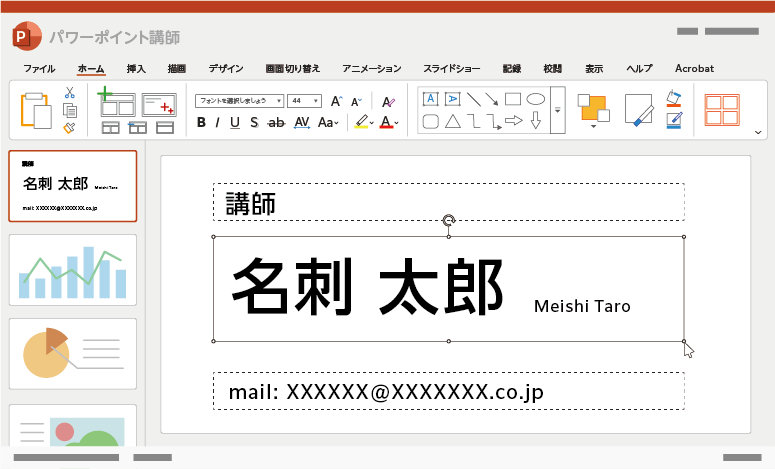Screen dimensions: 775x469
Task: Expand the shapes gallery more arrow
Action: (558, 110)
